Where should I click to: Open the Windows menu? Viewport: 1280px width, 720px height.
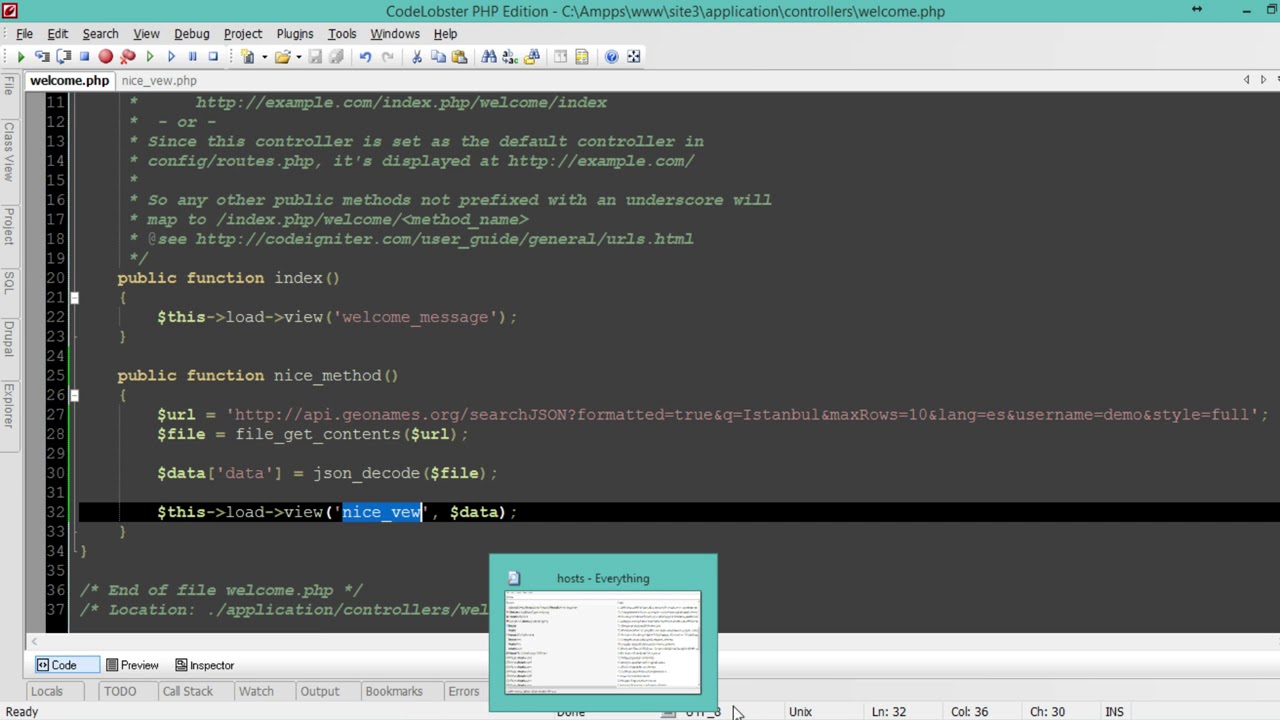[394, 34]
